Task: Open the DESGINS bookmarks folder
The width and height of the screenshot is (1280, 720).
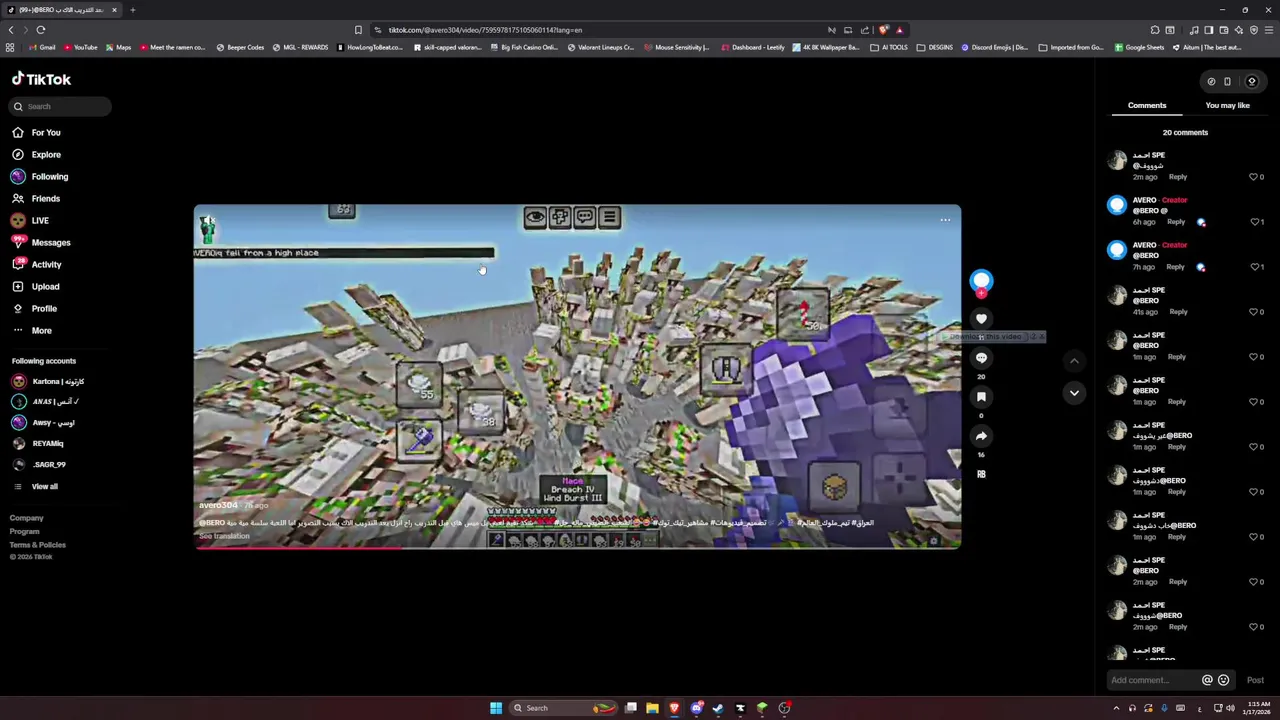Action: tap(935, 47)
